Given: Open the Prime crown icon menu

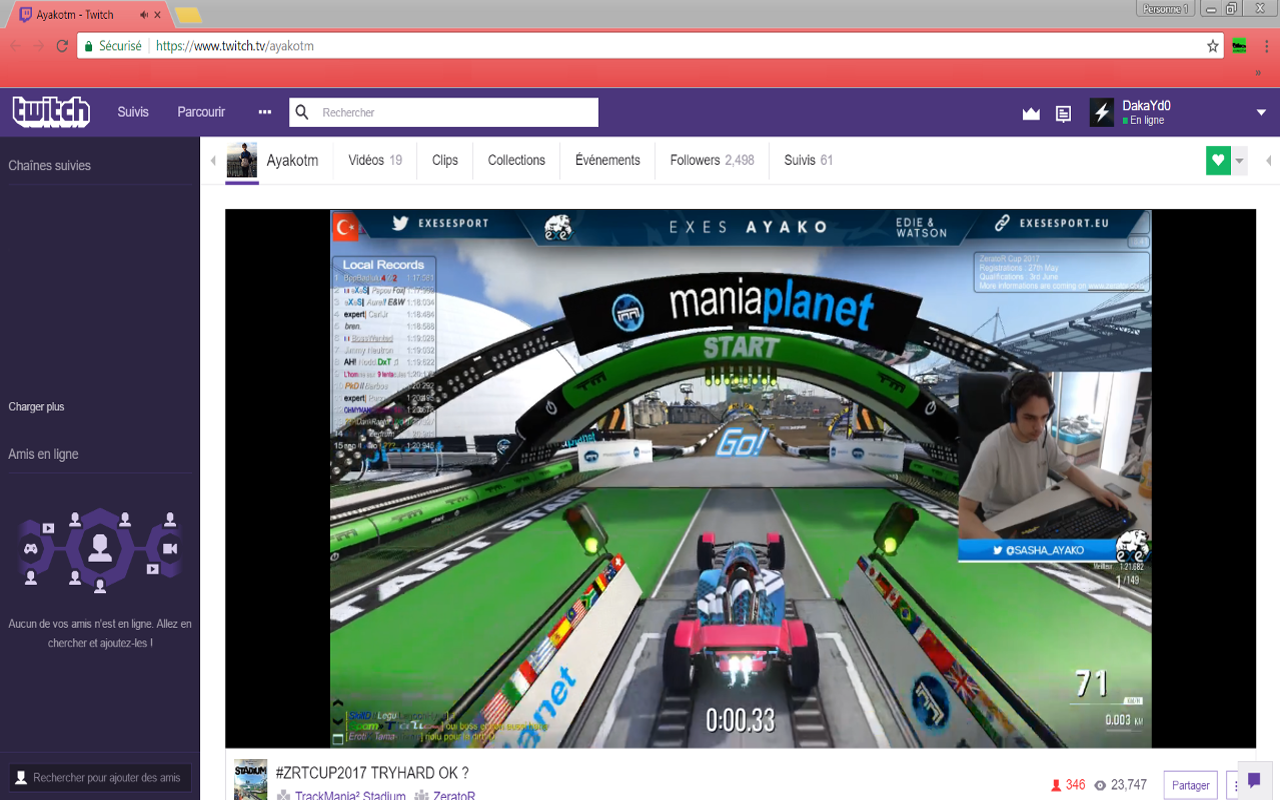Looking at the screenshot, I should pos(1031,114).
